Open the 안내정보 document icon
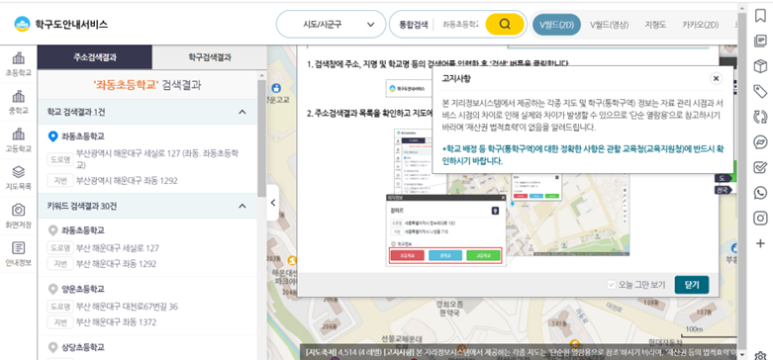This screenshot has width=773, height=360. pos(18,253)
